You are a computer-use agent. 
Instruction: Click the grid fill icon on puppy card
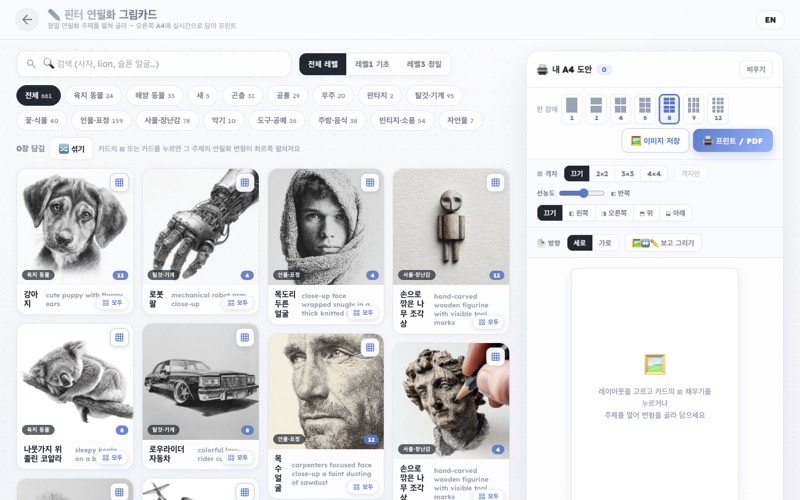(119, 183)
